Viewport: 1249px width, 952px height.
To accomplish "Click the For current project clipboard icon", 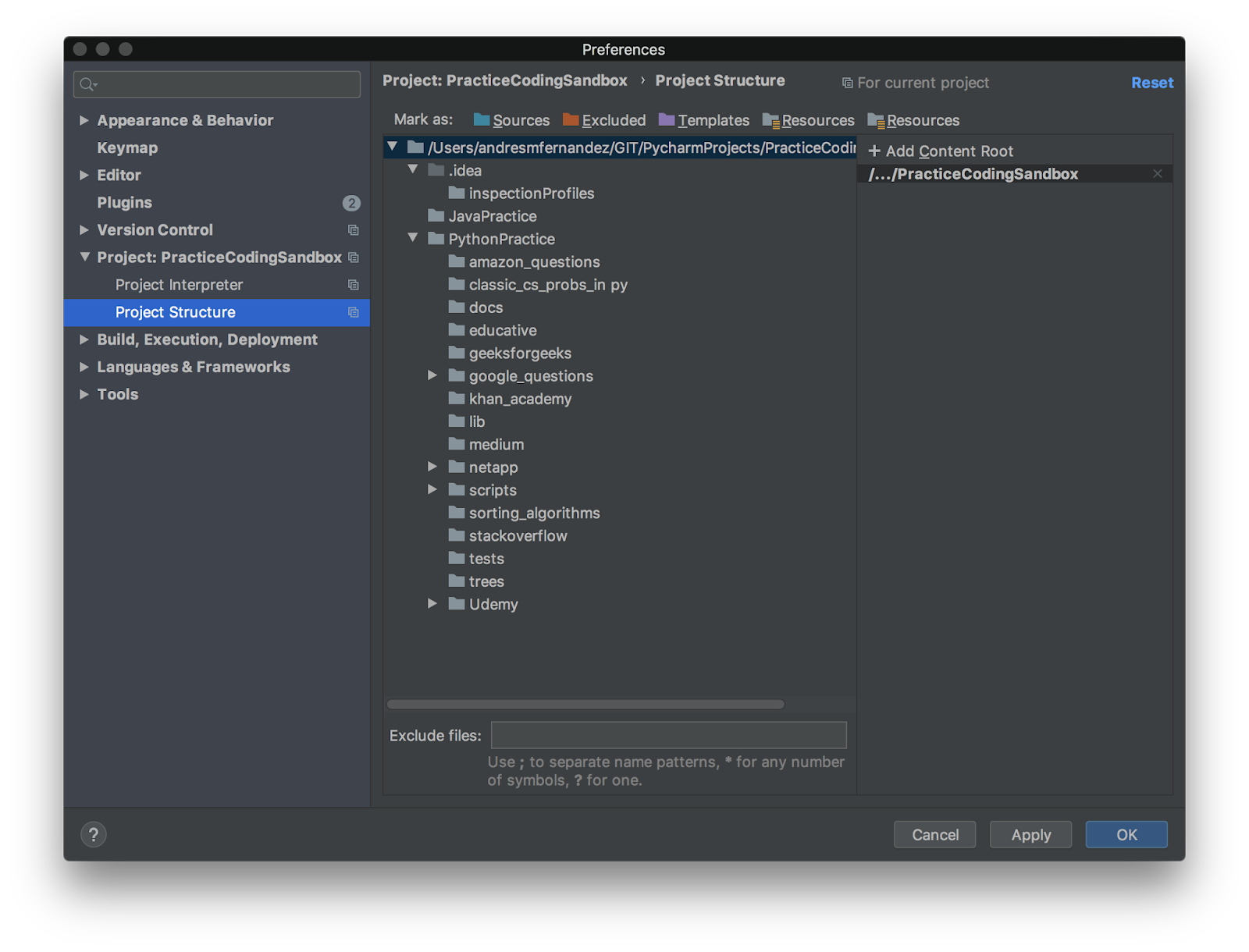I will 848,82.
